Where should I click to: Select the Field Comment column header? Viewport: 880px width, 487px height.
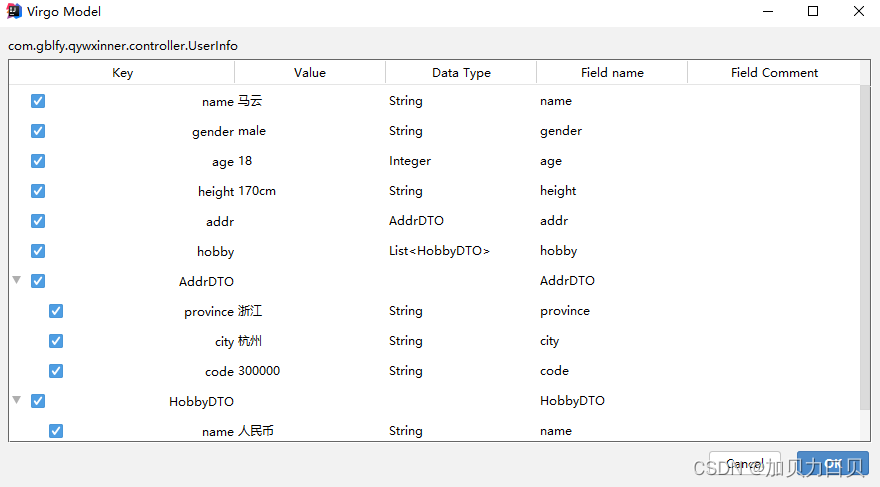[x=773, y=73]
